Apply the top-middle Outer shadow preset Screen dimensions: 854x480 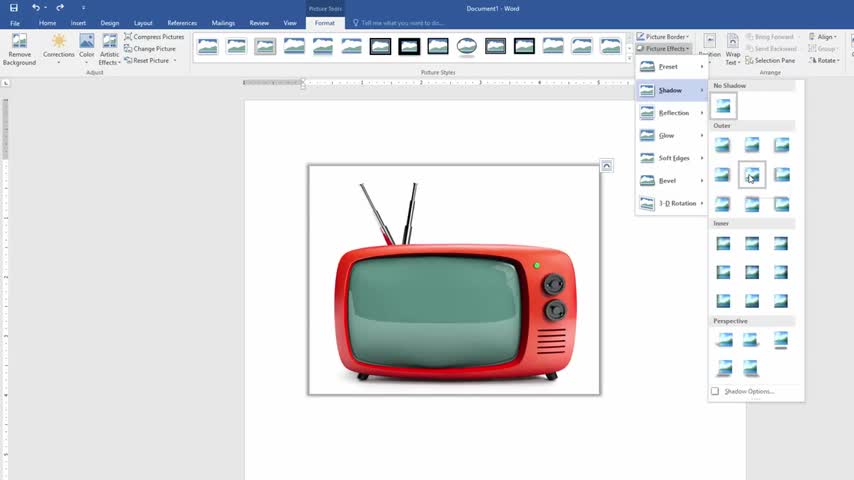click(x=752, y=145)
